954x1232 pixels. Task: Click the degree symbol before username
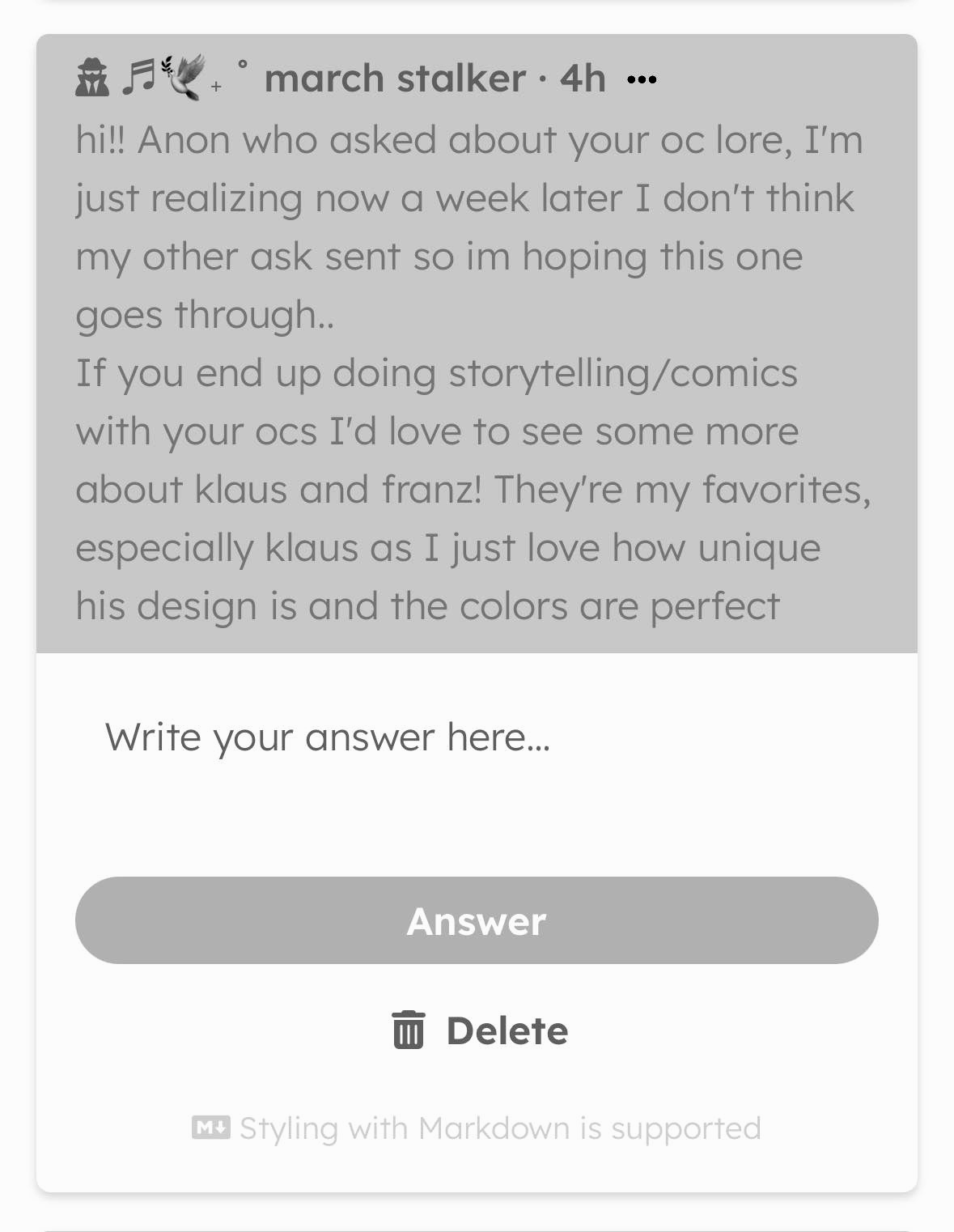click(x=242, y=64)
